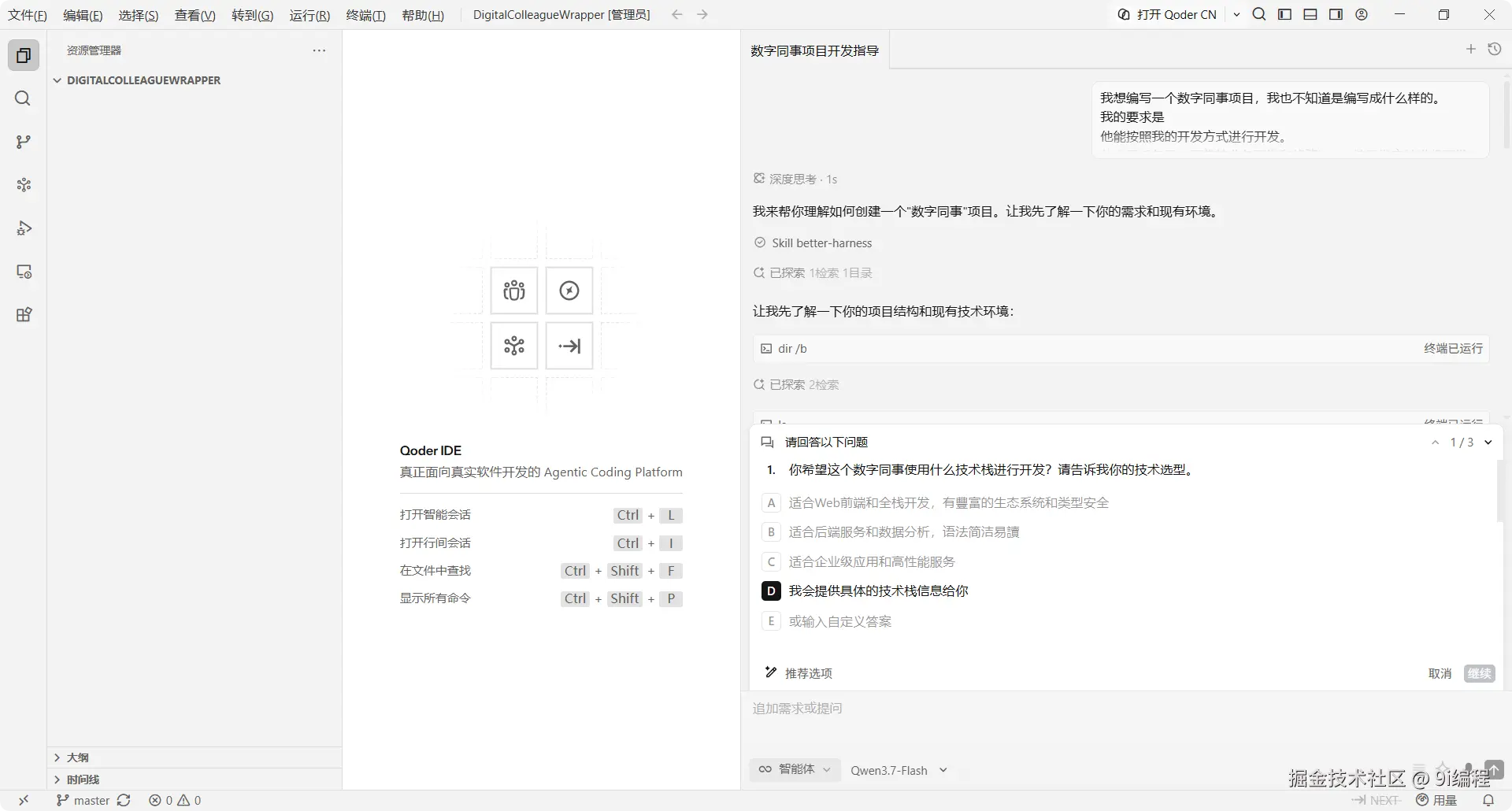Screen dimensions: 1512x811
Task: Open the chat history clock icon
Action: (x=1495, y=49)
